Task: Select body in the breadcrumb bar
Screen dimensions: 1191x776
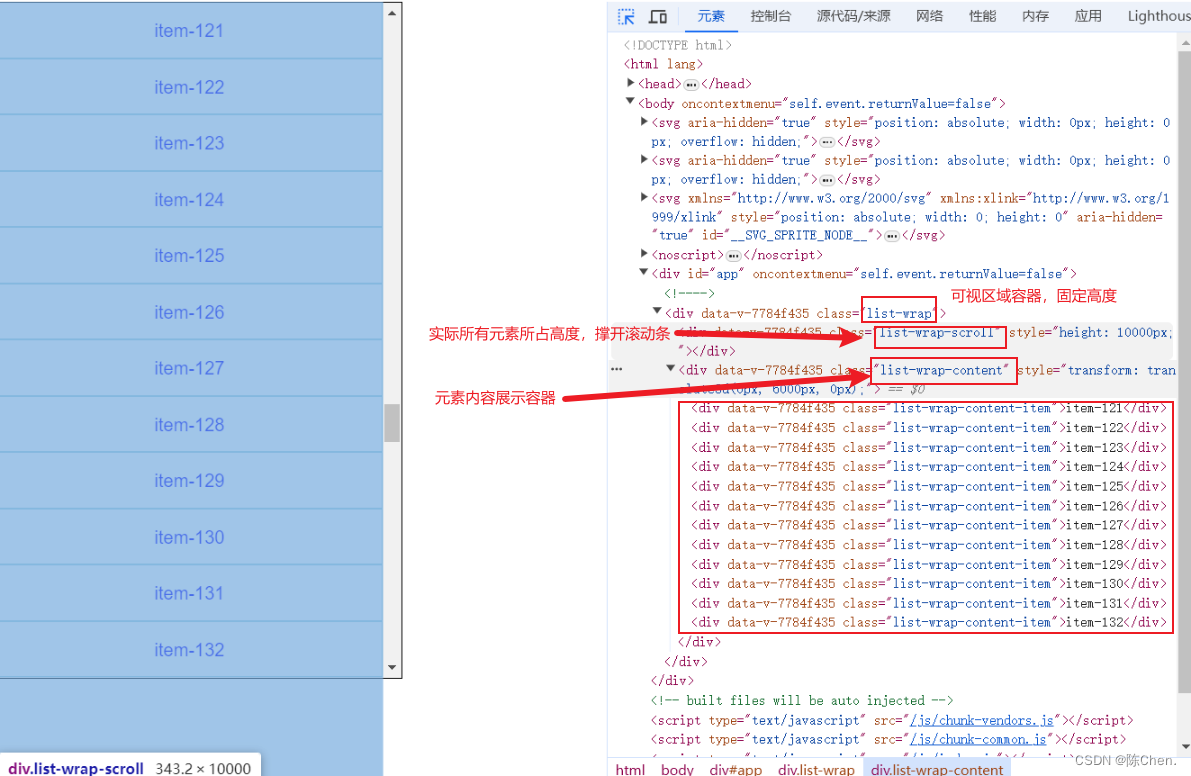Action: pyautogui.click(x=677, y=768)
